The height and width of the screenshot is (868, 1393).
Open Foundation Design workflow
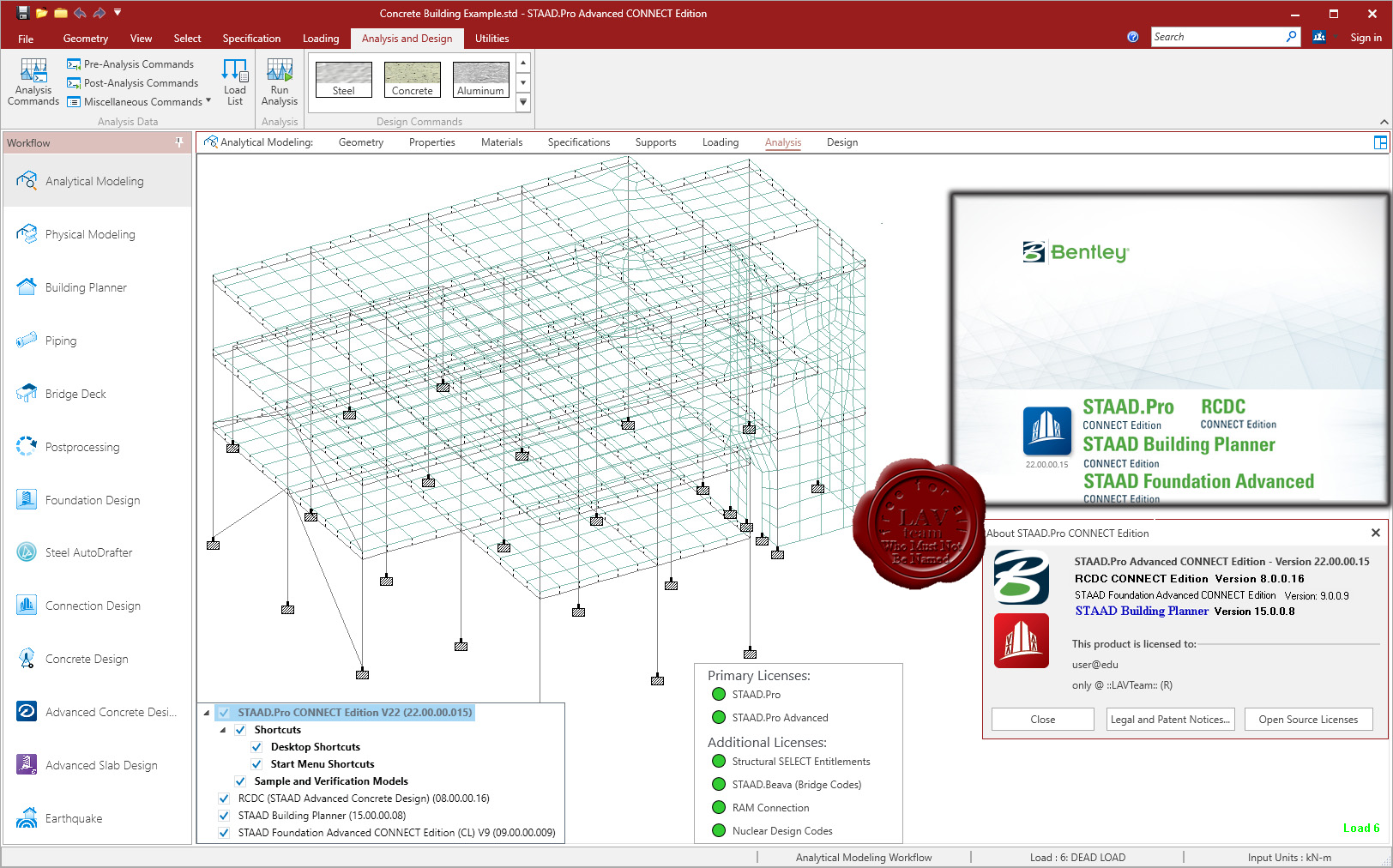pyautogui.click(x=97, y=500)
